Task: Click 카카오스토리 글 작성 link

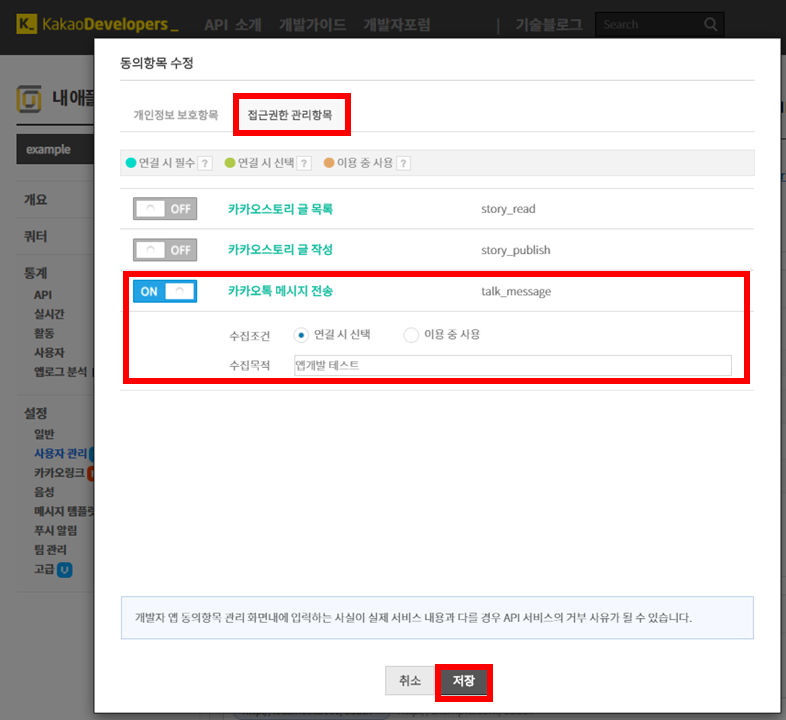Action: pyautogui.click(x=280, y=250)
